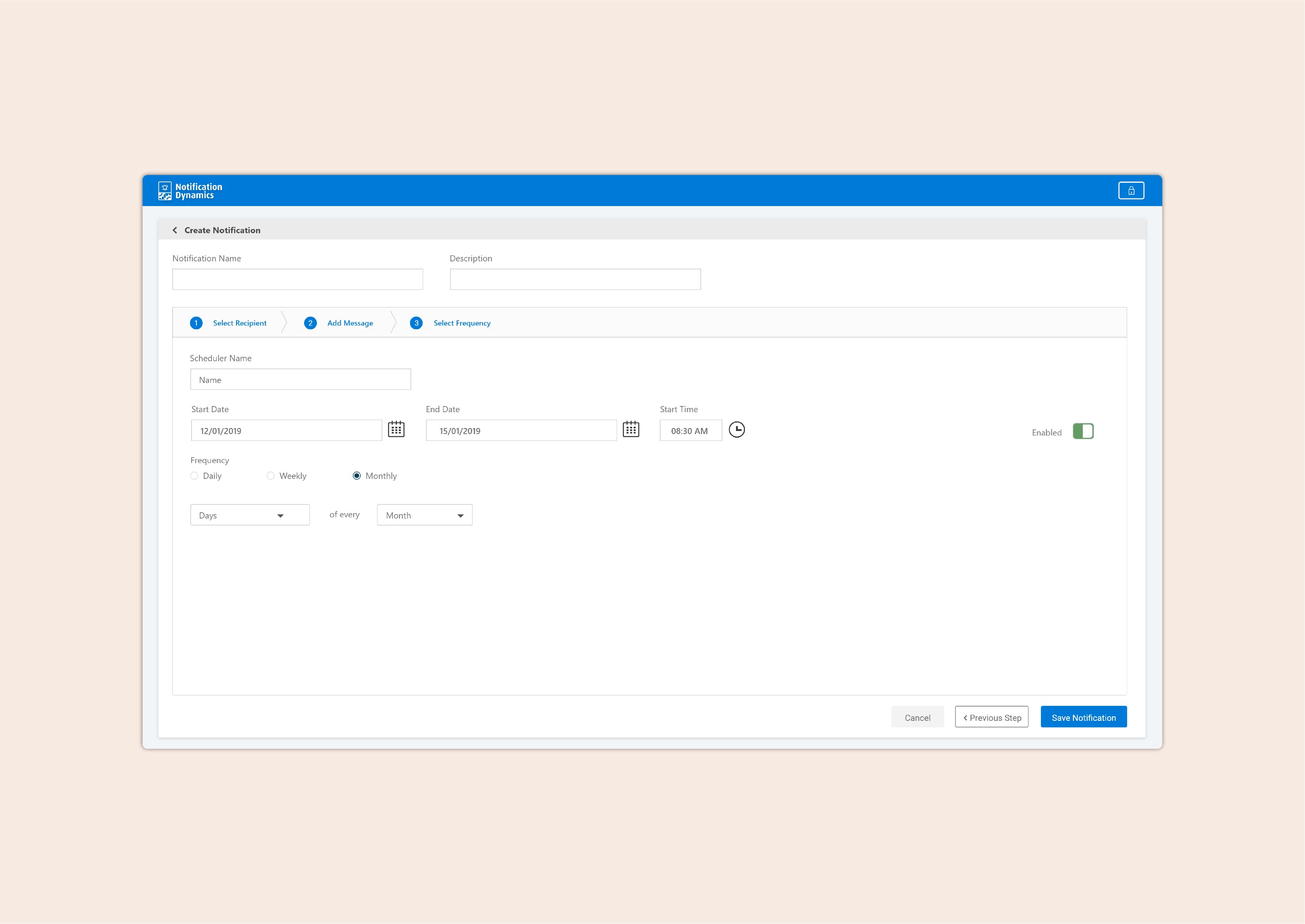Click the Cancel button
Screen dimensions: 1305x924
coord(918,717)
